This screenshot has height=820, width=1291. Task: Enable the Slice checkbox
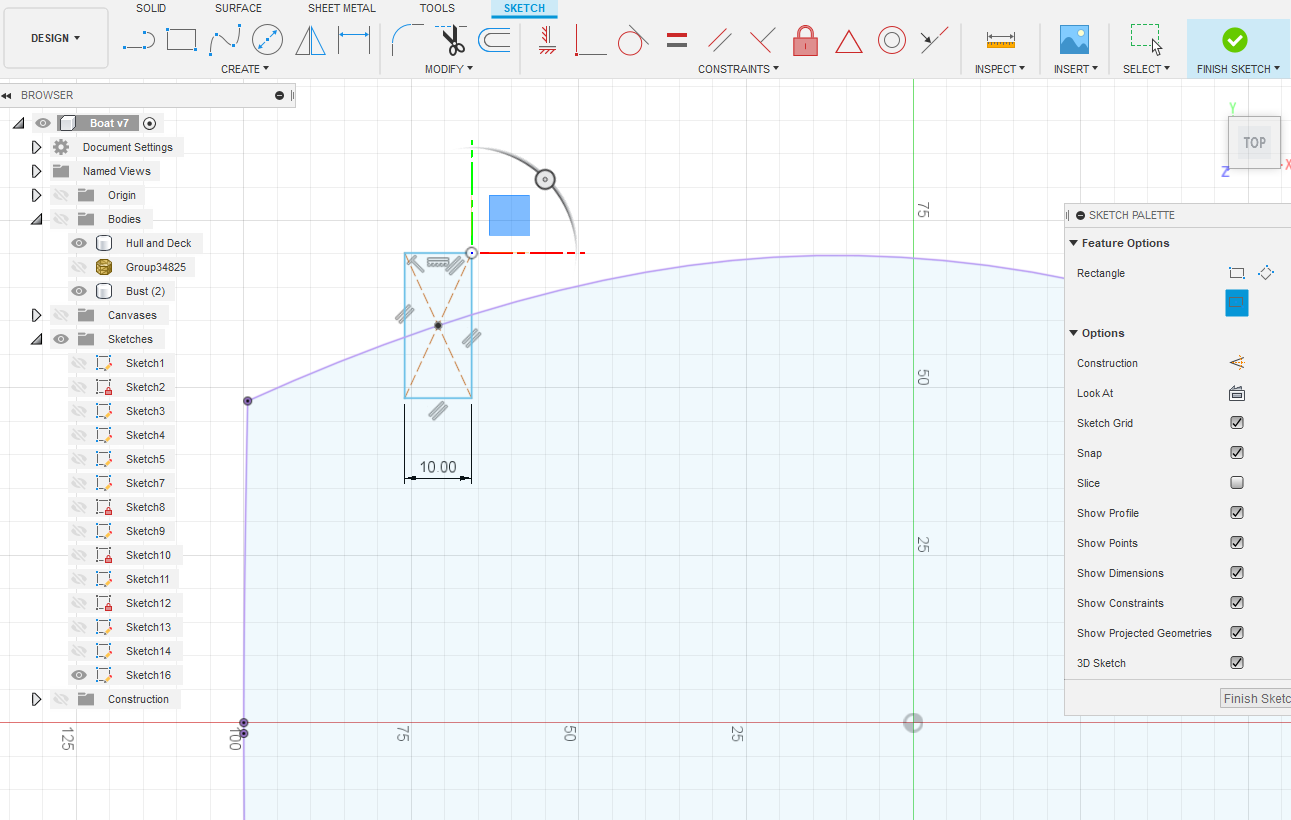1237,483
